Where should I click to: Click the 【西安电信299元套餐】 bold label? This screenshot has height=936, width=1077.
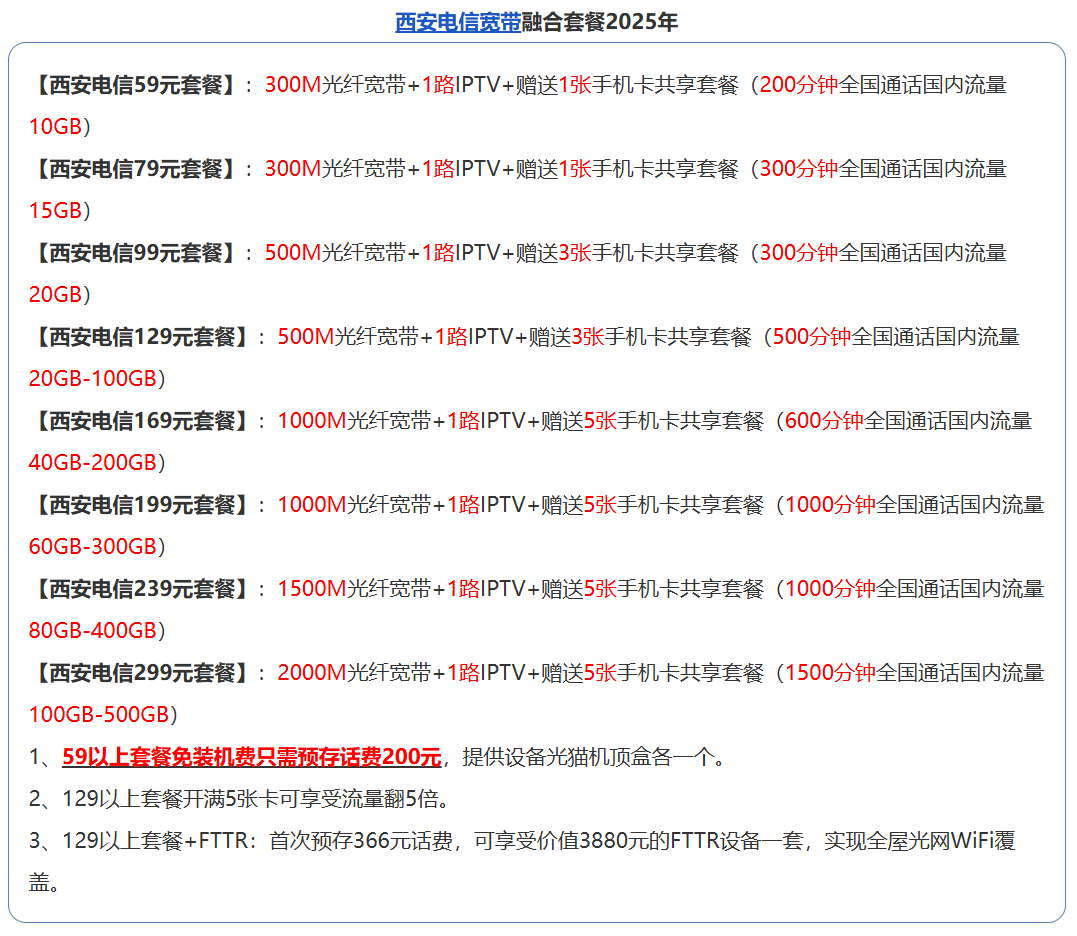[141, 673]
